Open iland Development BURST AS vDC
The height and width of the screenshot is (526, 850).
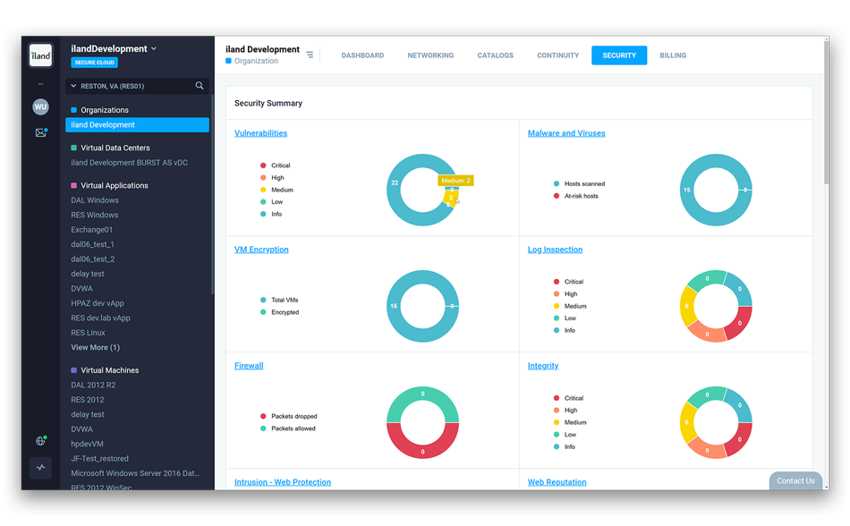point(129,163)
